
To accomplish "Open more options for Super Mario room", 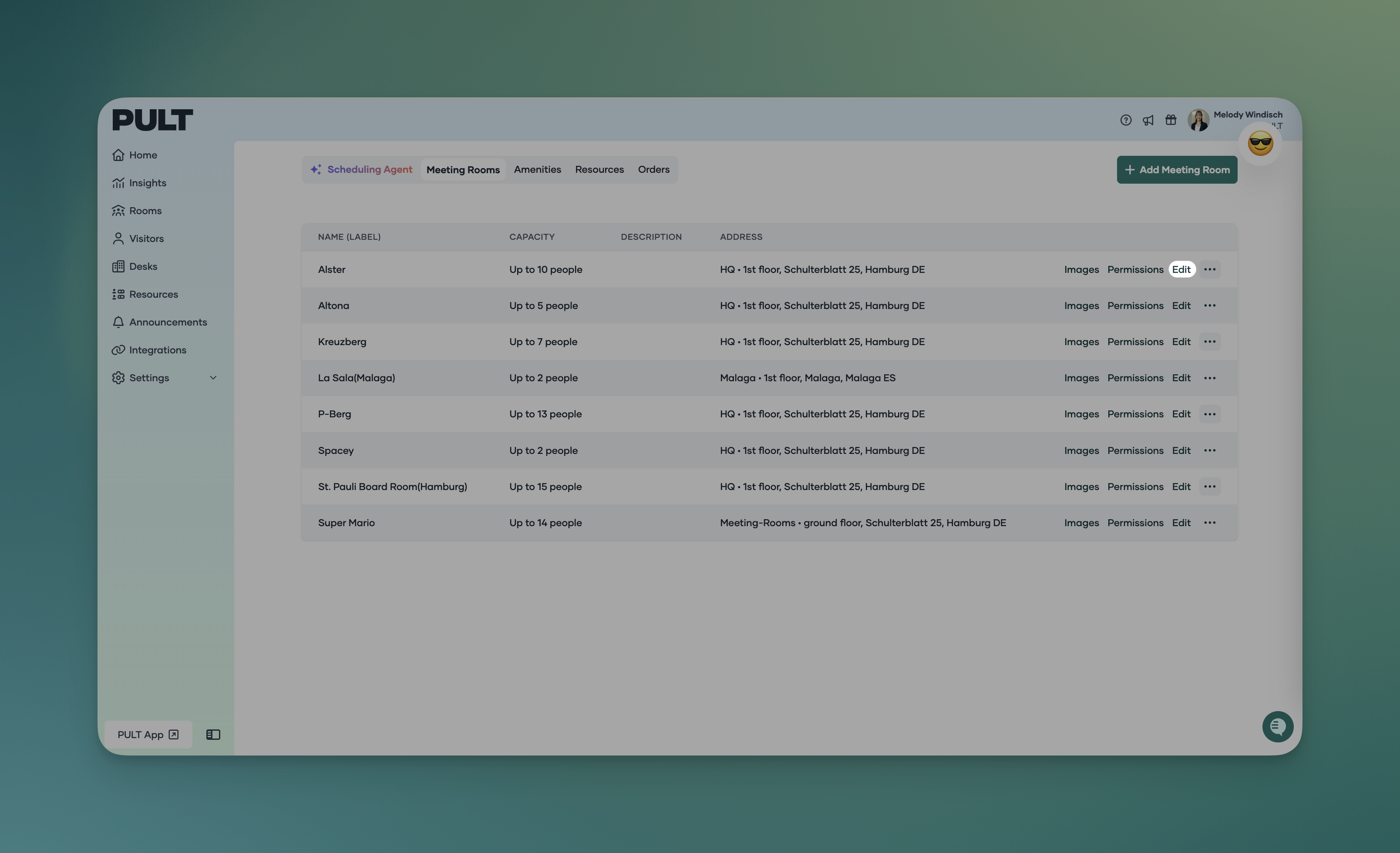I will (x=1210, y=523).
